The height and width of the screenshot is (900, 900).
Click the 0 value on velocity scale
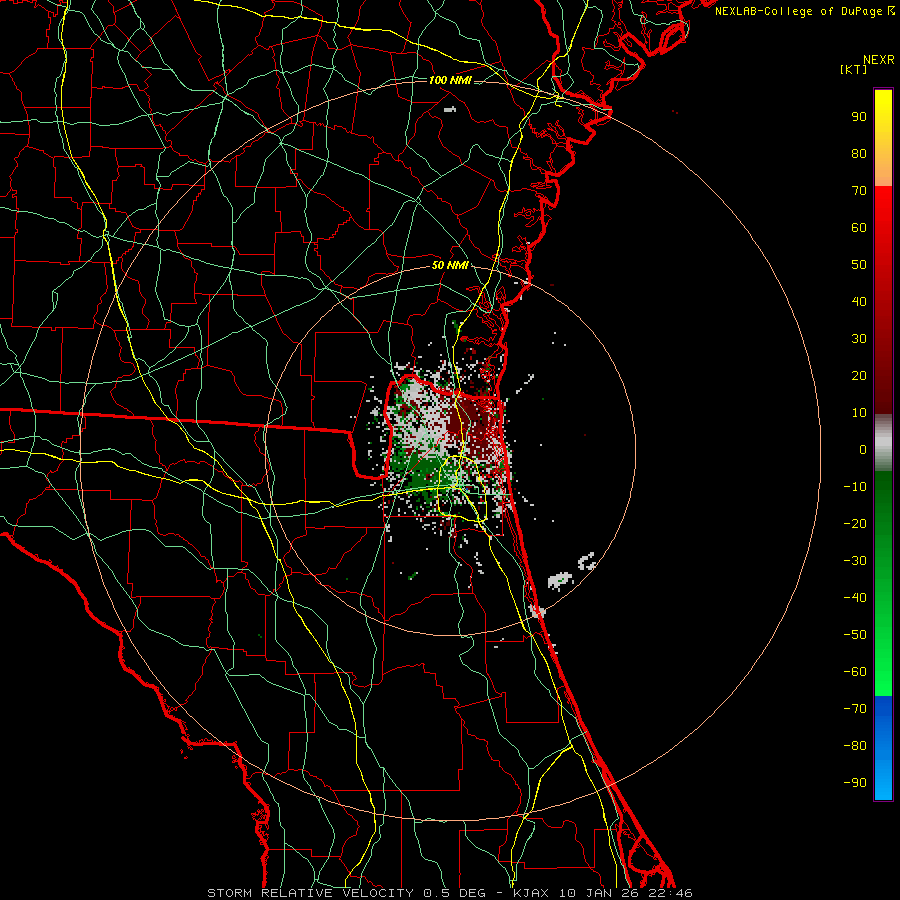coord(863,449)
